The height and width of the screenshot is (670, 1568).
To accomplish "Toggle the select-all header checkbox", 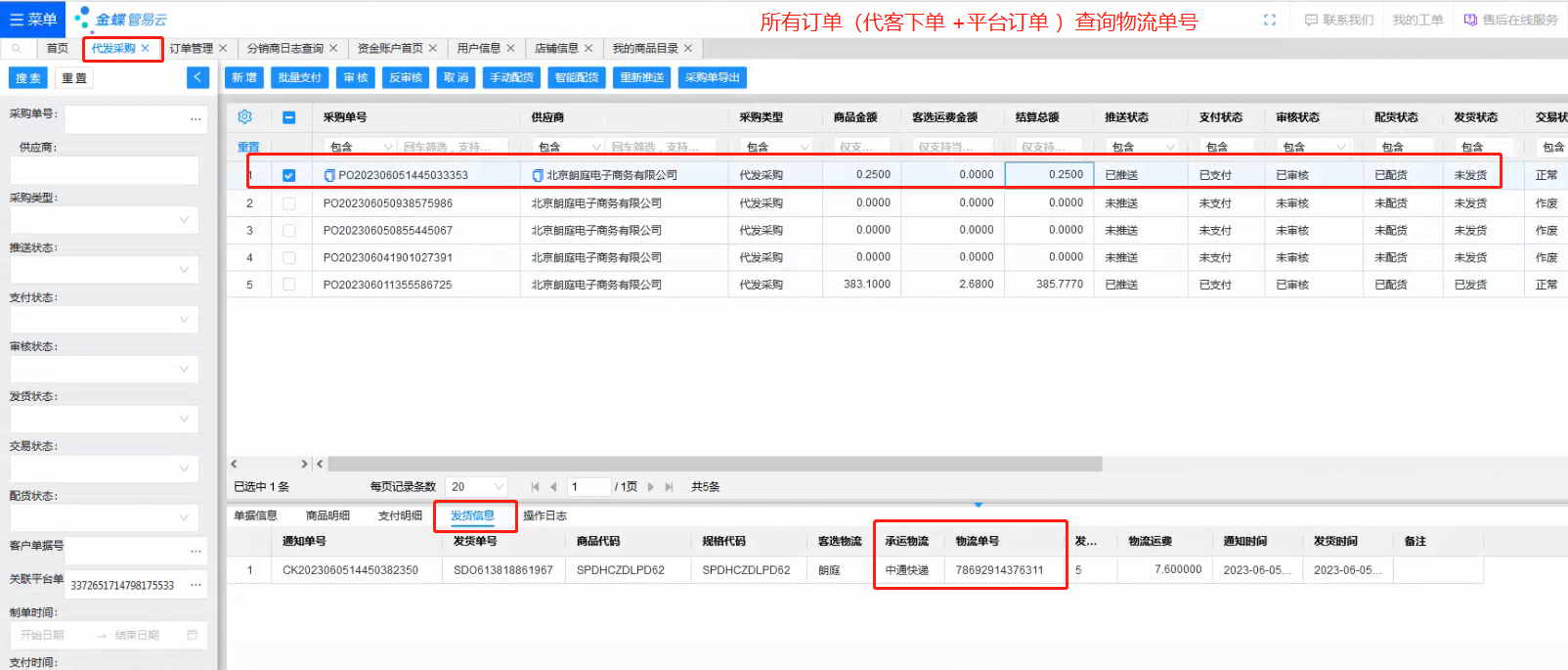I will tap(288, 117).
